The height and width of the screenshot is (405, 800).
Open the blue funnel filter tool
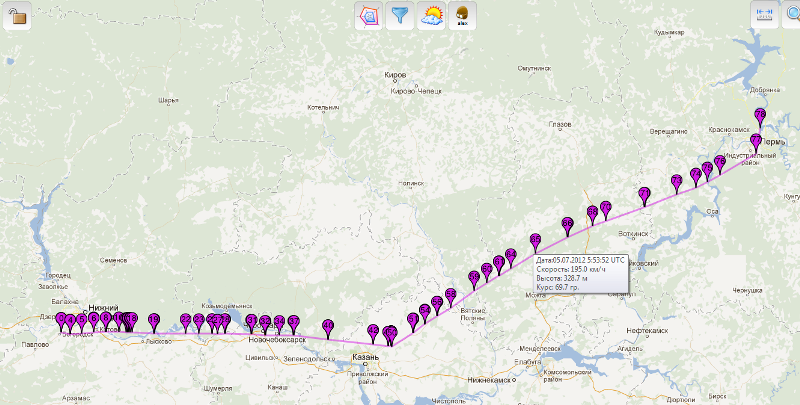point(401,15)
